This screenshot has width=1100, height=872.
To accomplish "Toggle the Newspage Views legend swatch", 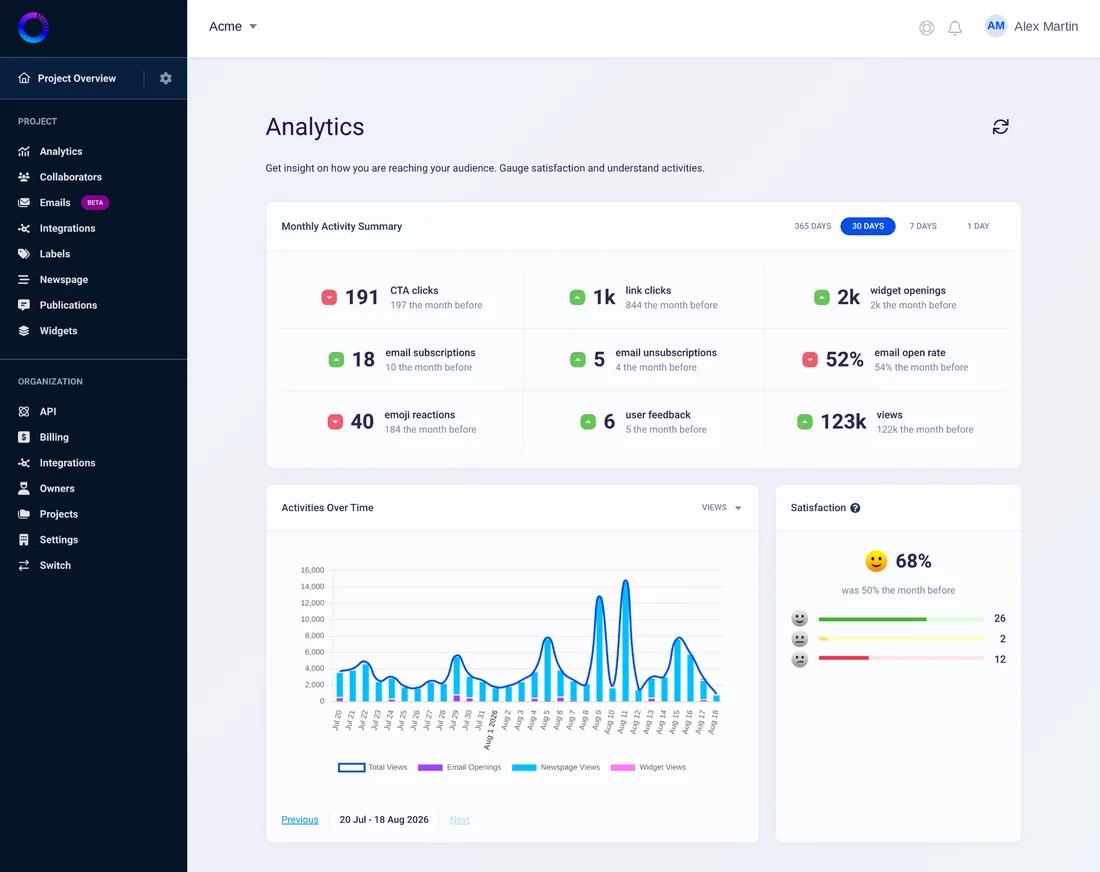I will click(524, 767).
